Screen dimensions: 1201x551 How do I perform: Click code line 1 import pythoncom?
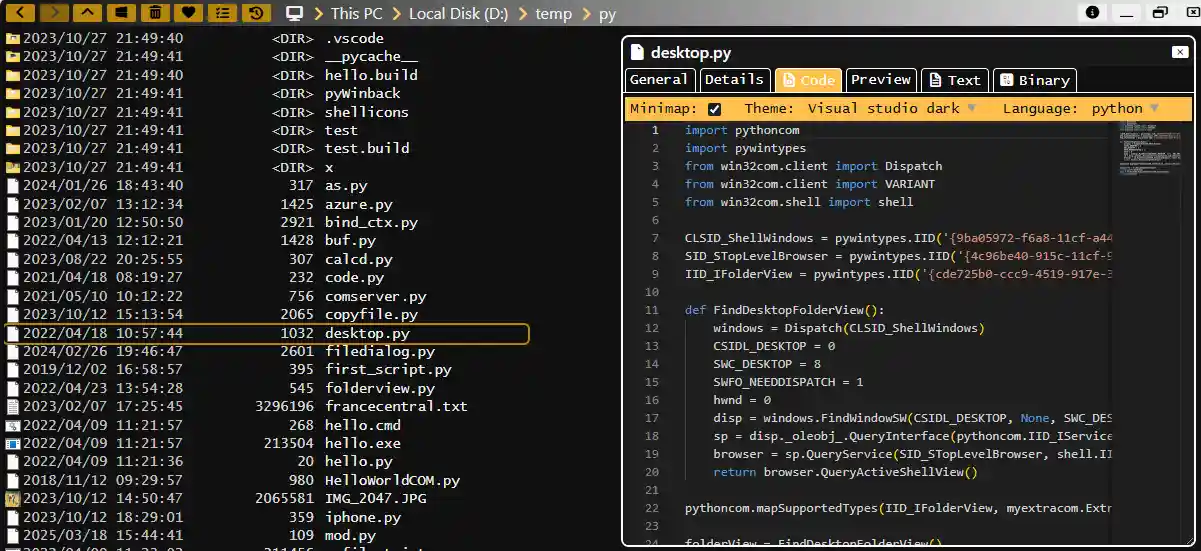[x=742, y=130]
